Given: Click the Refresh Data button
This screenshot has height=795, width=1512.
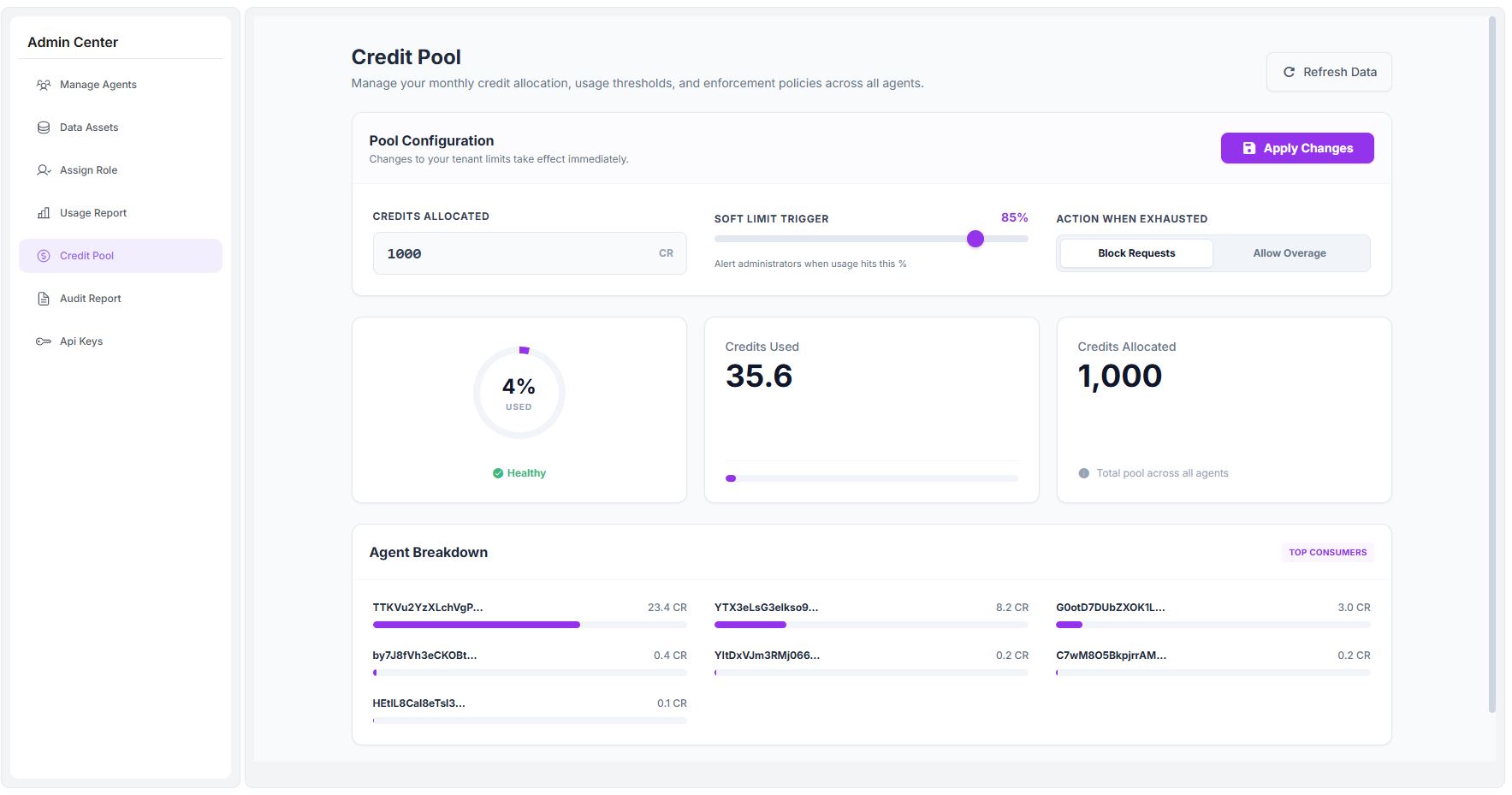Looking at the screenshot, I should pyautogui.click(x=1328, y=72).
